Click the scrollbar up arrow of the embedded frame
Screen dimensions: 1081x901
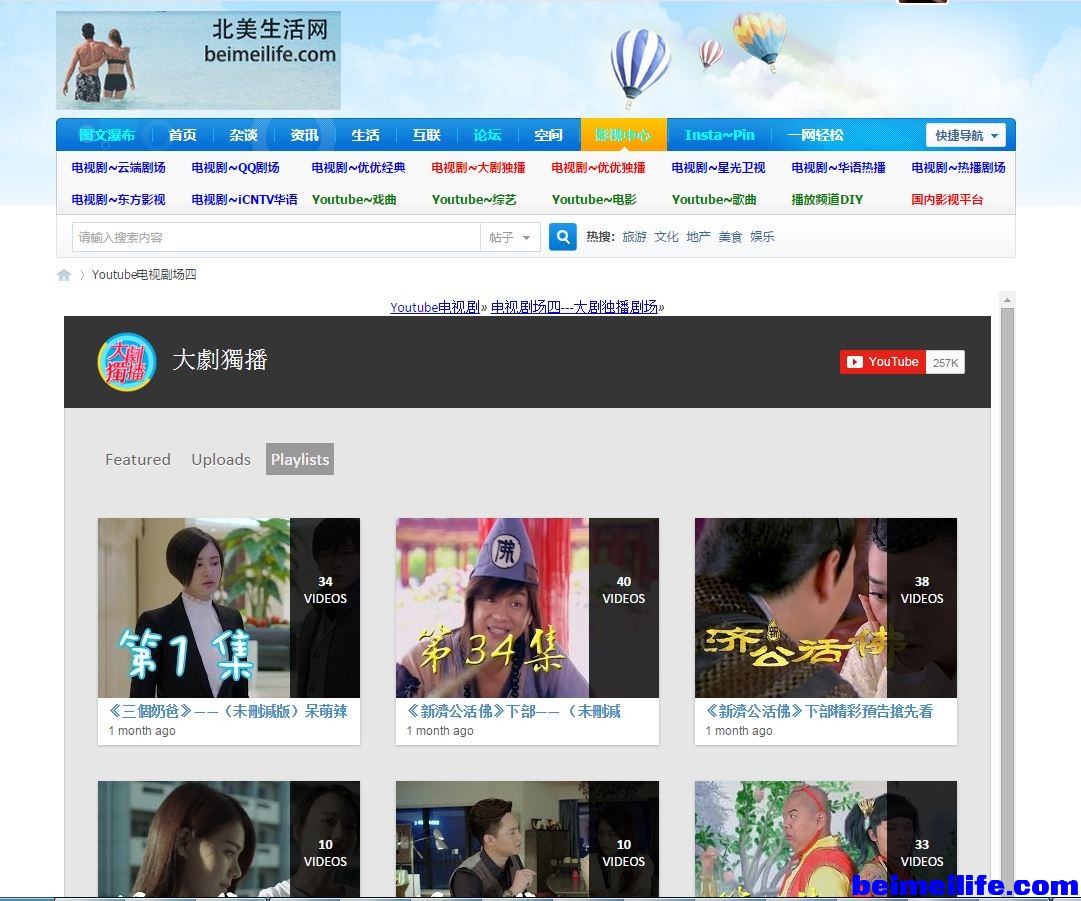click(1007, 300)
